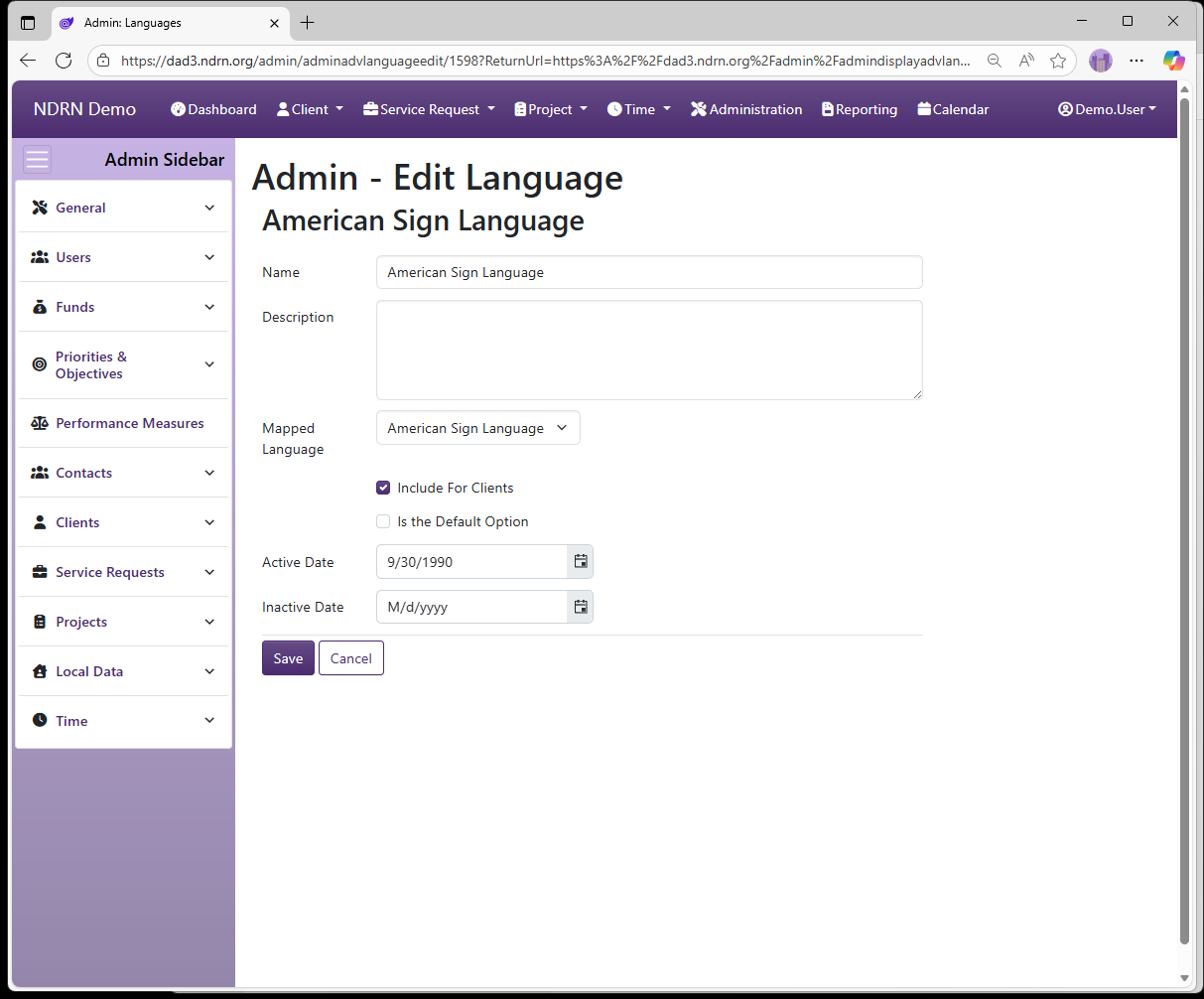Viewport: 1204px width, 999px height.
Task: Click the Description text area
Action: click(649, 351)
